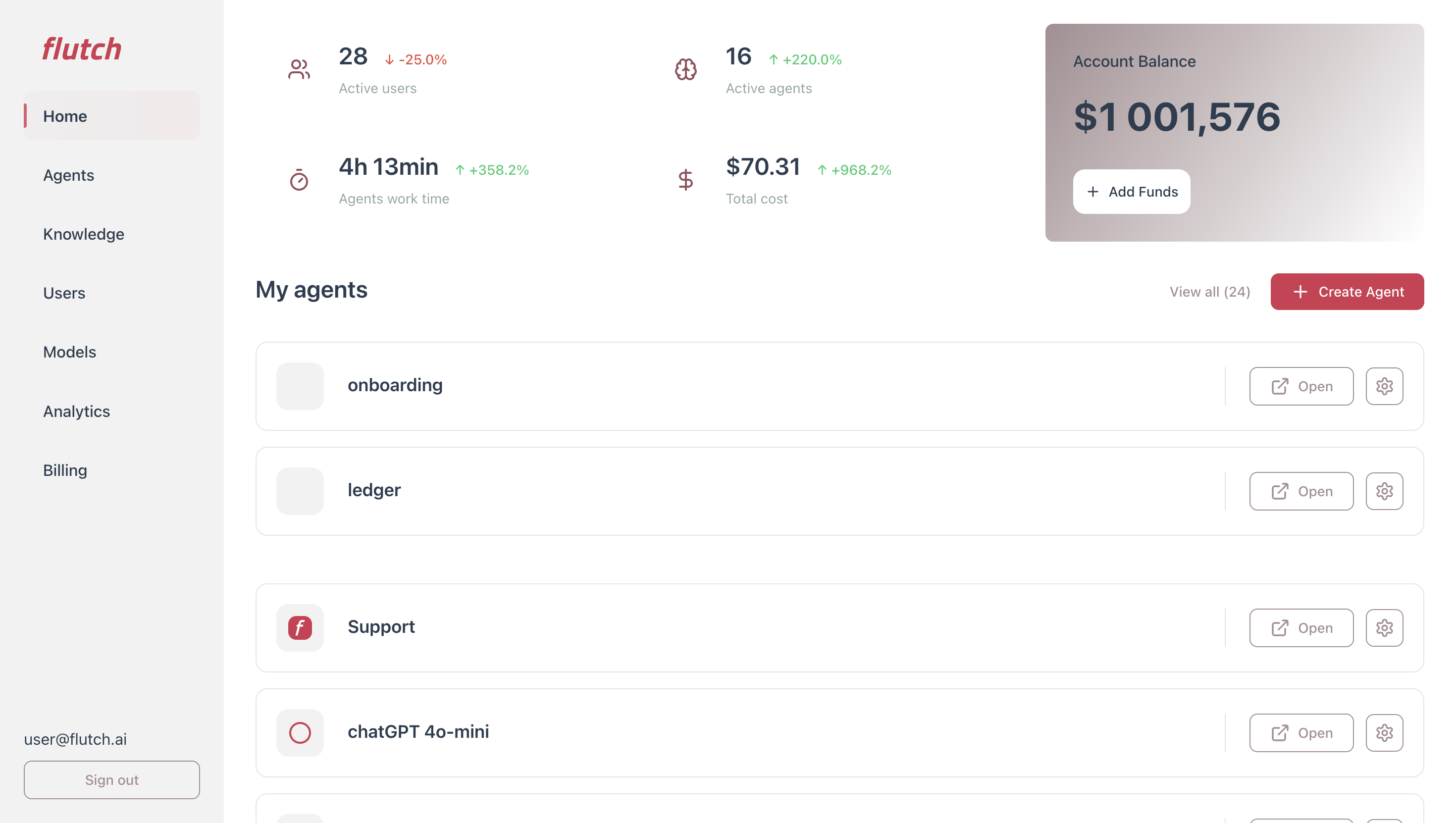1456x823 pixels.
Task: Open settings gear for Support agent
Action: coord(1384,627)
